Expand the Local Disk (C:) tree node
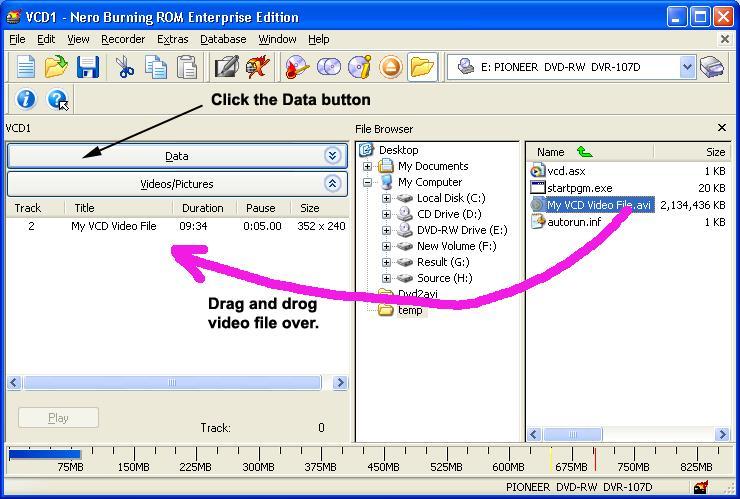The height and width of the screenshot is (499, 740). (386, 198)
